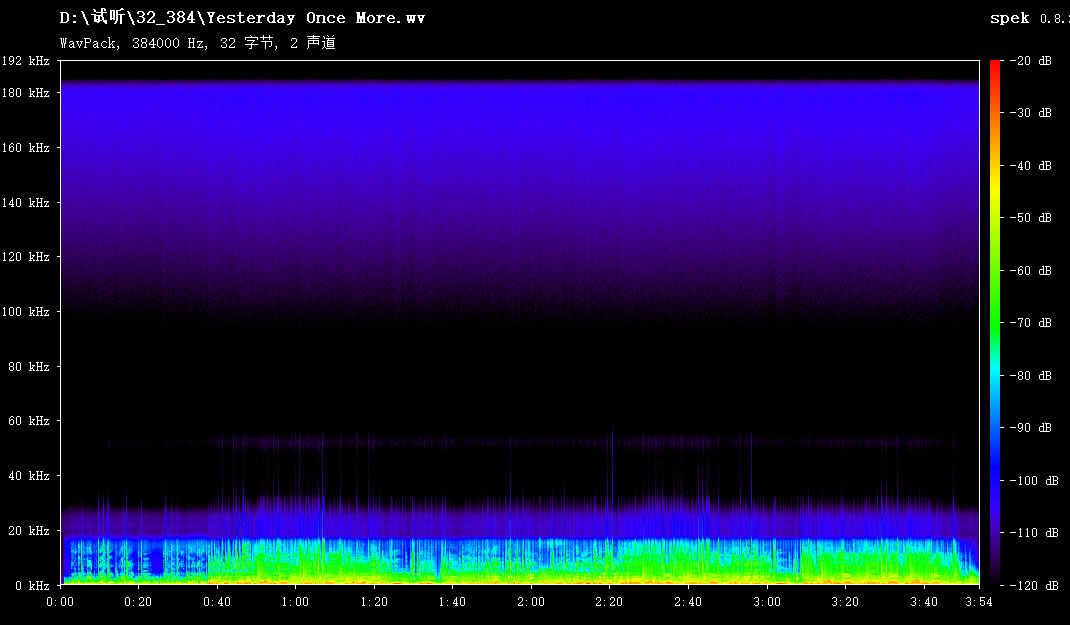
Task: Click the 192 kHz frequency axis label
Action: pyautogui.click(x=26, y=61)
